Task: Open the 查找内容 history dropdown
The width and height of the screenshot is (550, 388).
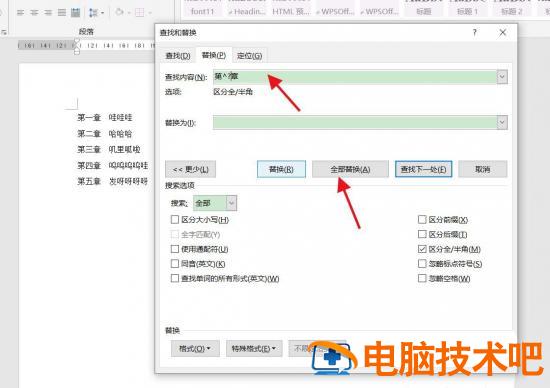Action: 502,76
